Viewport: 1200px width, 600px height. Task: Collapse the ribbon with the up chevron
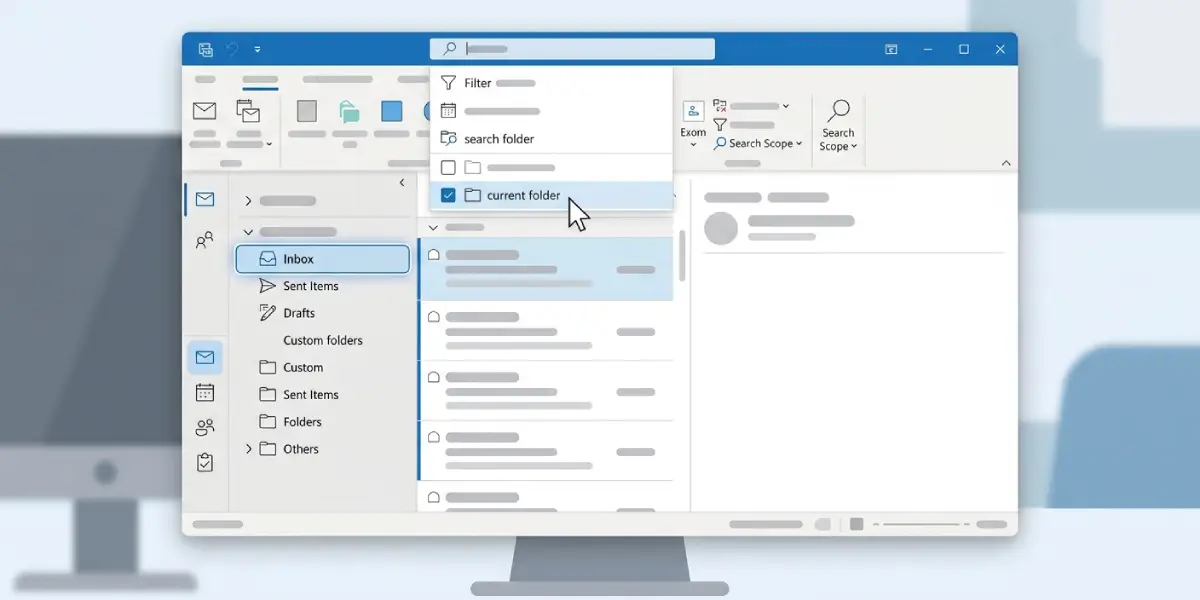[1006, 163]
